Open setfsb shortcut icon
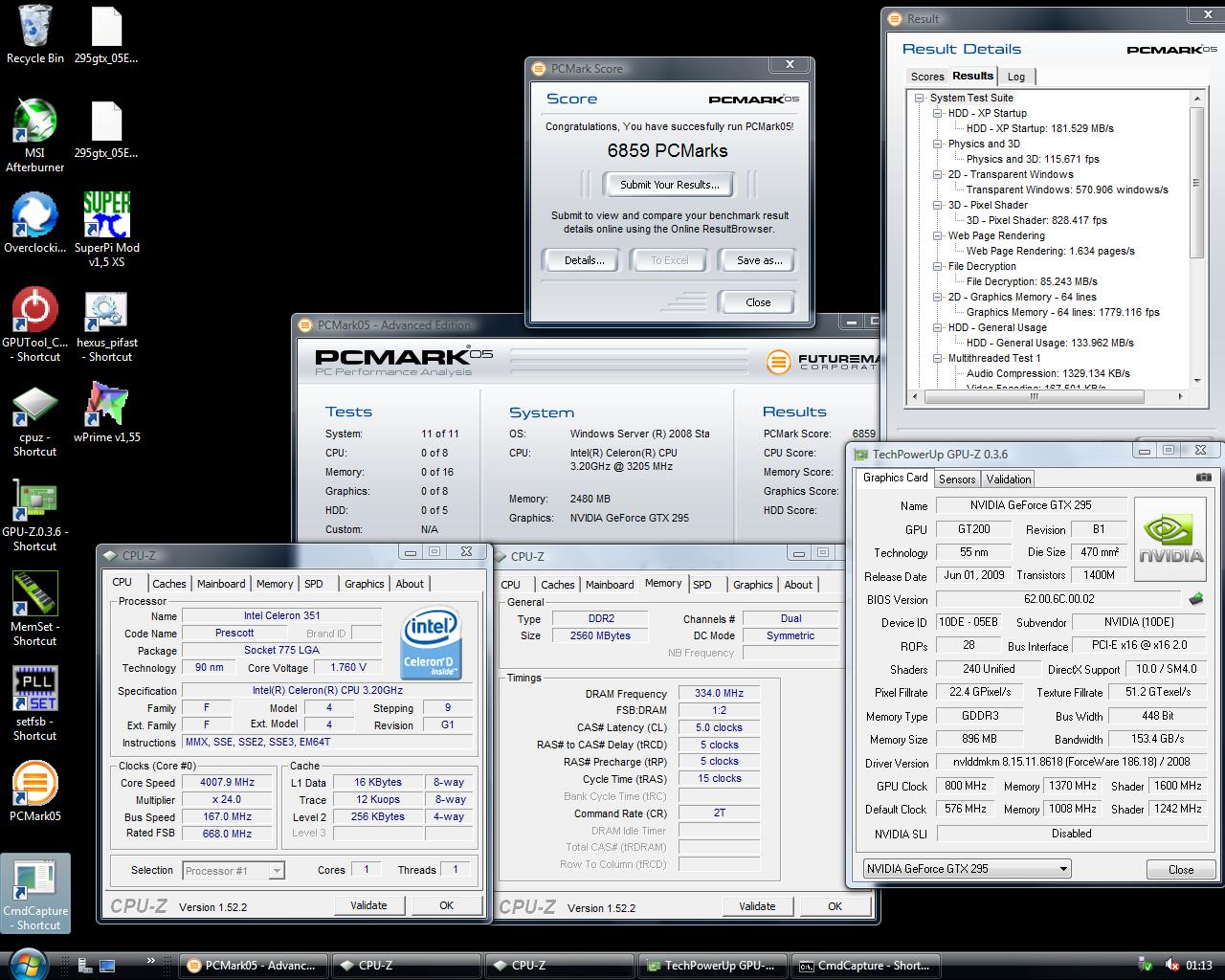 tap(35, 704)
